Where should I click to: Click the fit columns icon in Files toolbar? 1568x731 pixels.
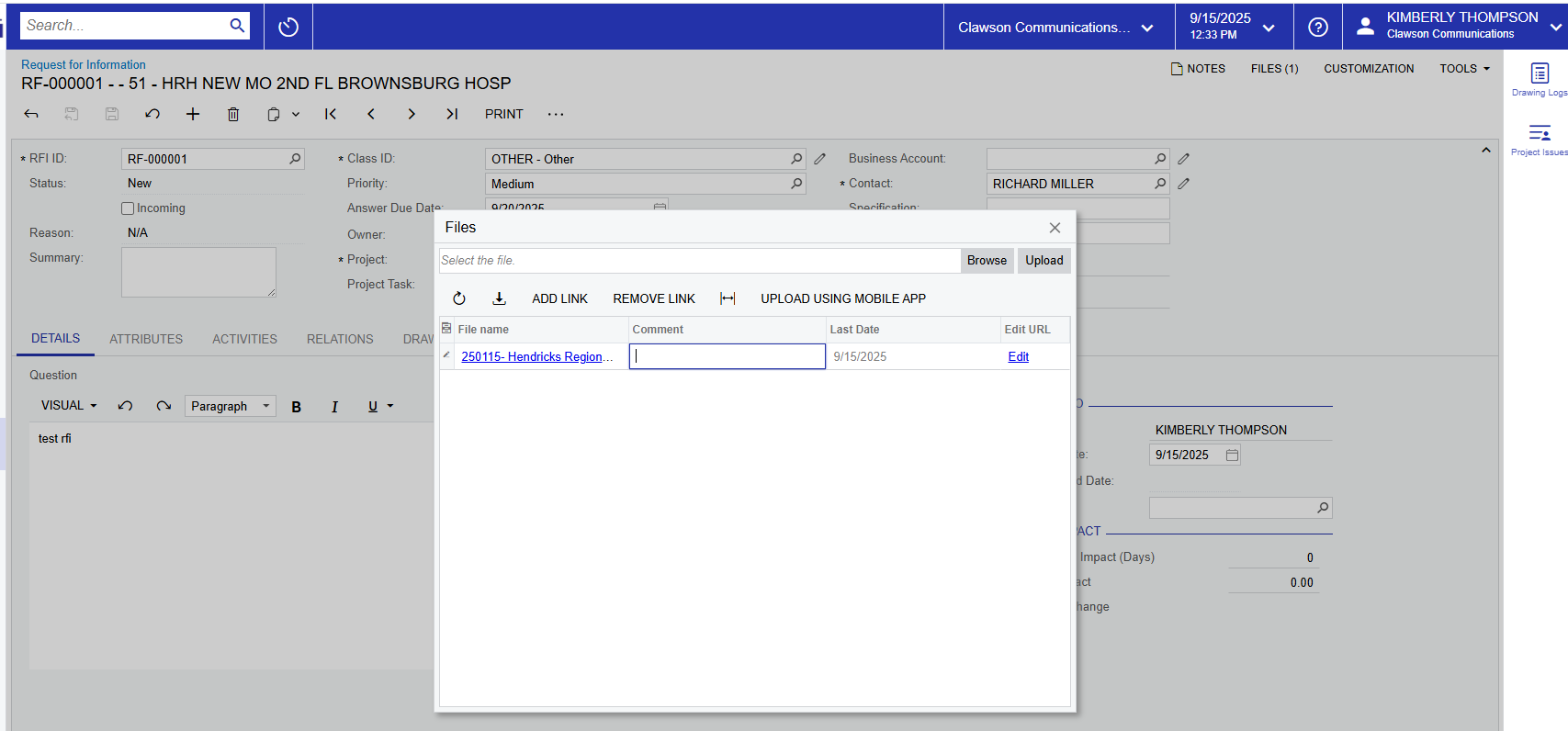pos(728,298)
